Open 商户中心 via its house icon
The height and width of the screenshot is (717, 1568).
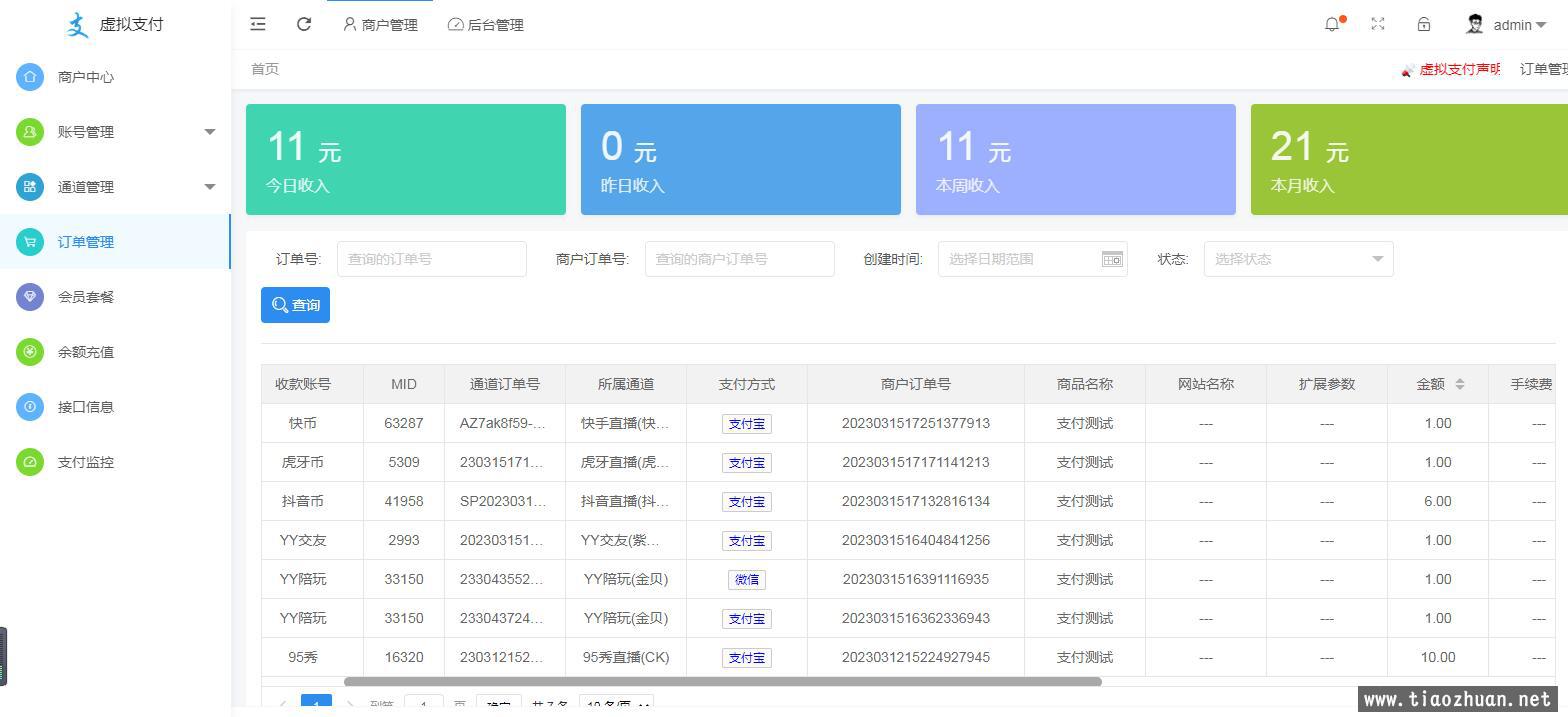coord(30,77)
